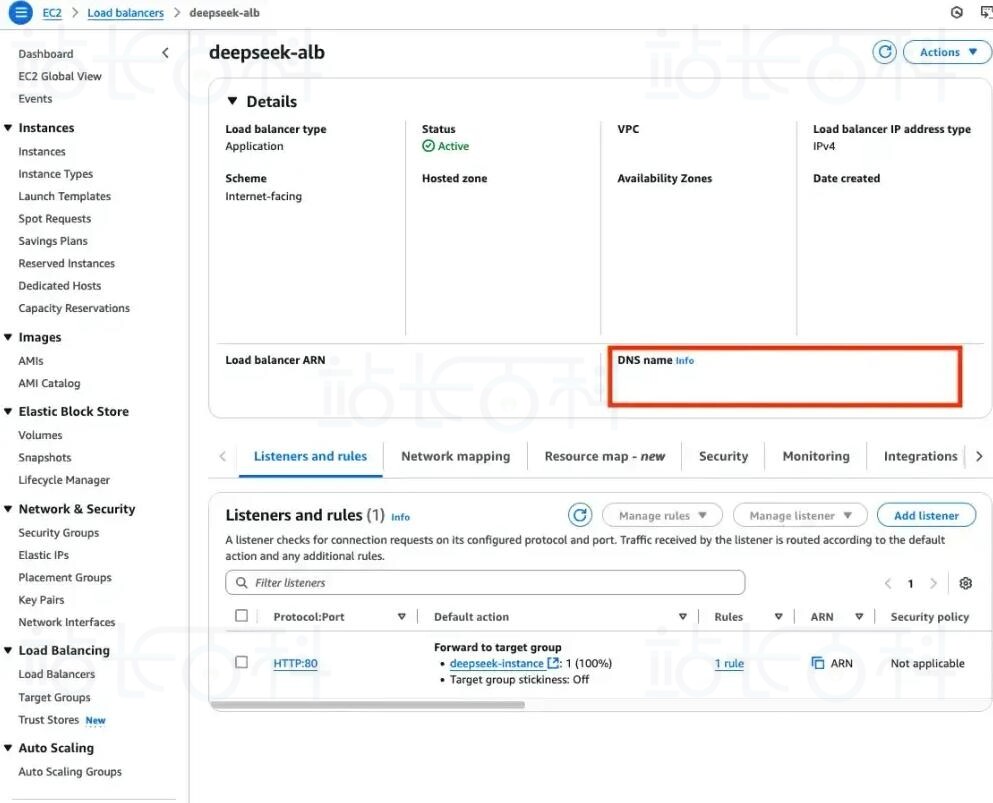
Task: Open deepseek-instance target group link
Action: tap(496, 663)
